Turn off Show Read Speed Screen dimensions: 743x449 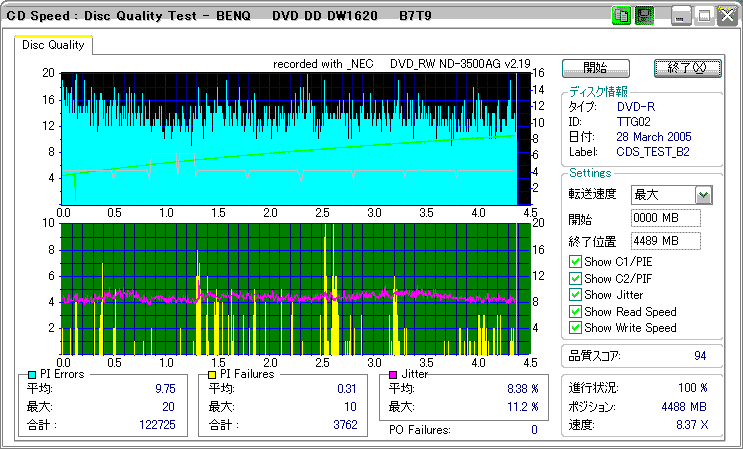575,311
